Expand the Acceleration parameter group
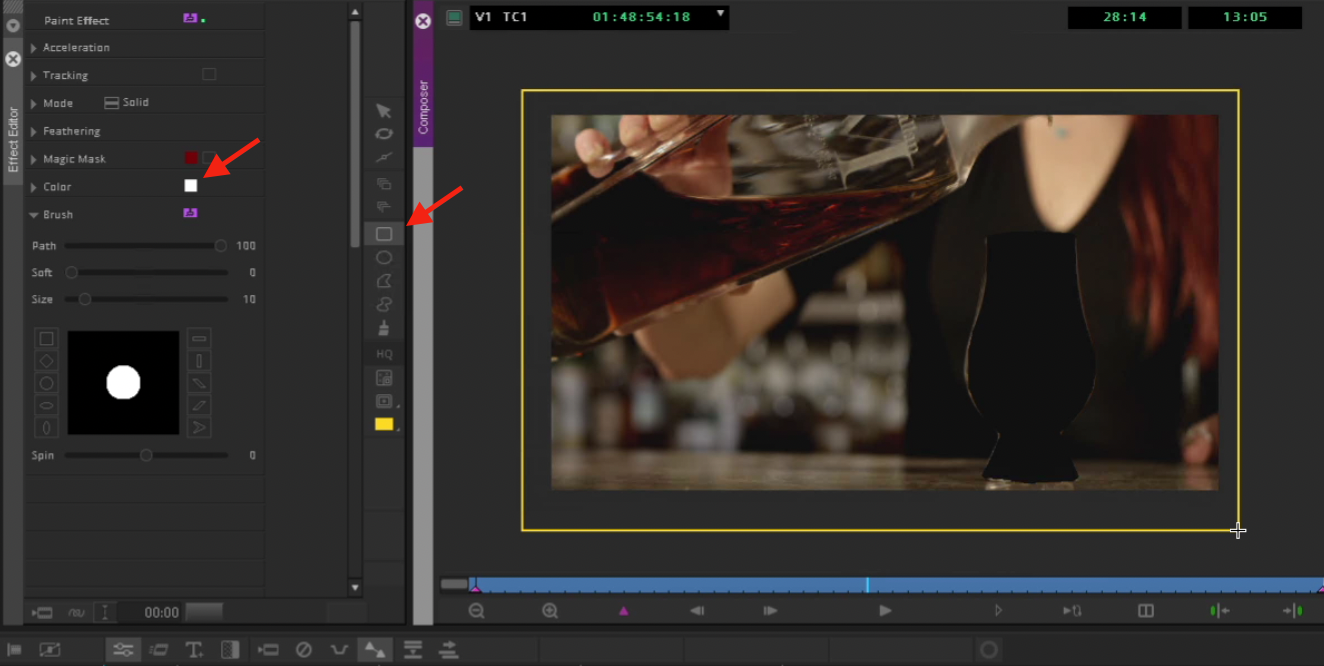1324x666 pixels. (34, 48)
